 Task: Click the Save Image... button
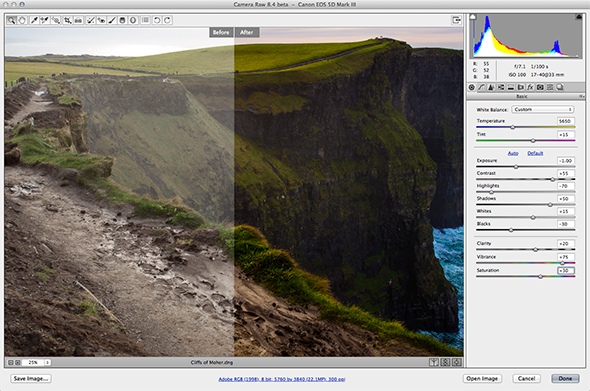tap(31, 379)
